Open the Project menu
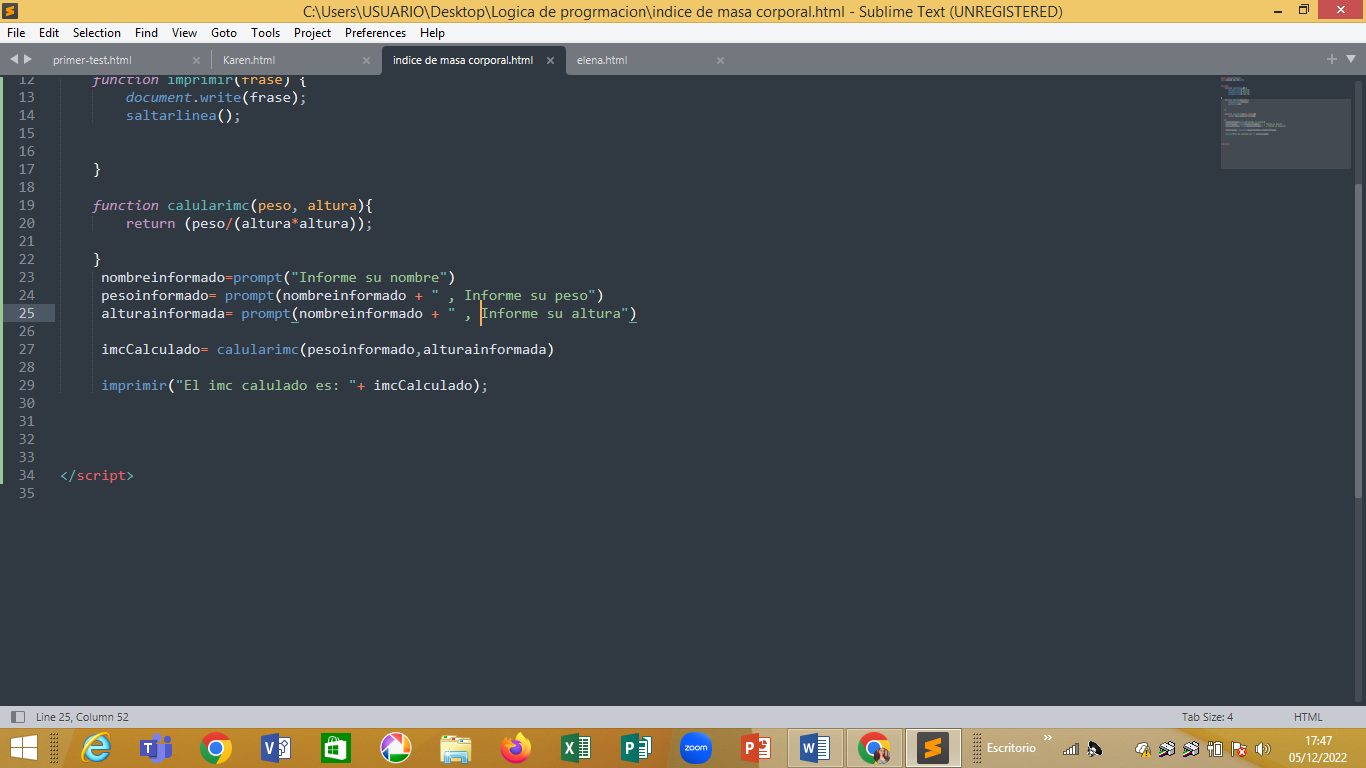This screenshot has width=1366, height=768. tap(313, 33)
